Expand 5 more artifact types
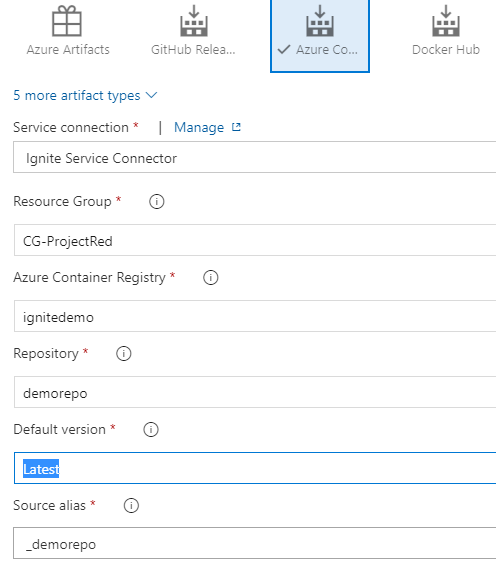Image resolution: width=496 pixels, height=566 pixels. [85, 96]
